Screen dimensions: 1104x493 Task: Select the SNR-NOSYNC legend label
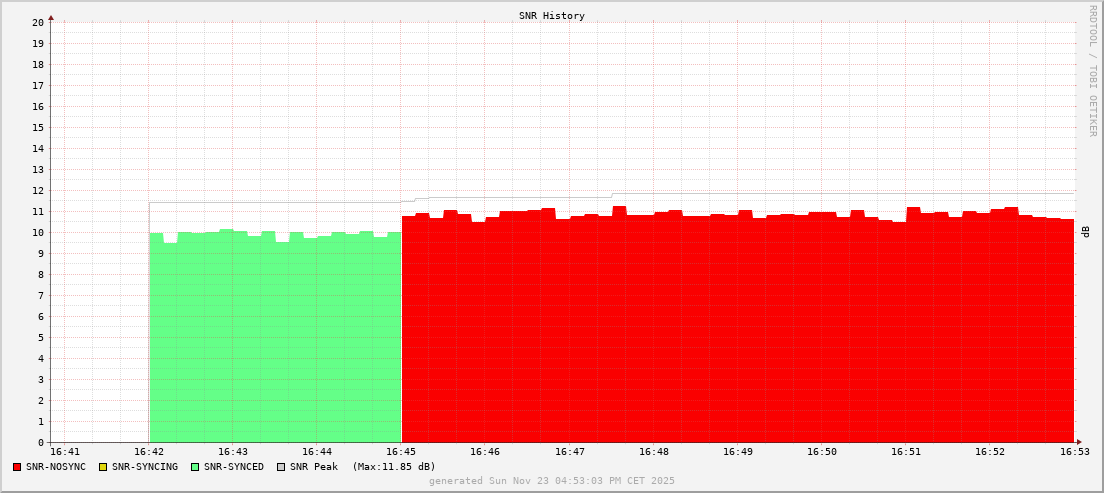56,467
